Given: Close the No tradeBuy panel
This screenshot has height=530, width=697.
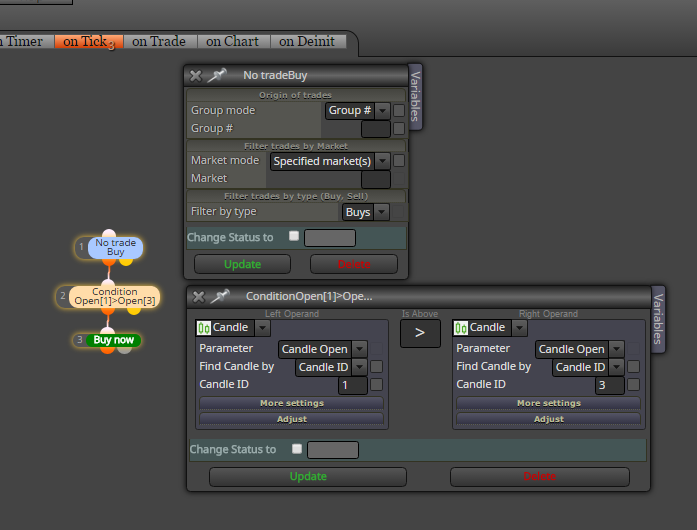Looking at the screenshot, I should tap(196, 76).
